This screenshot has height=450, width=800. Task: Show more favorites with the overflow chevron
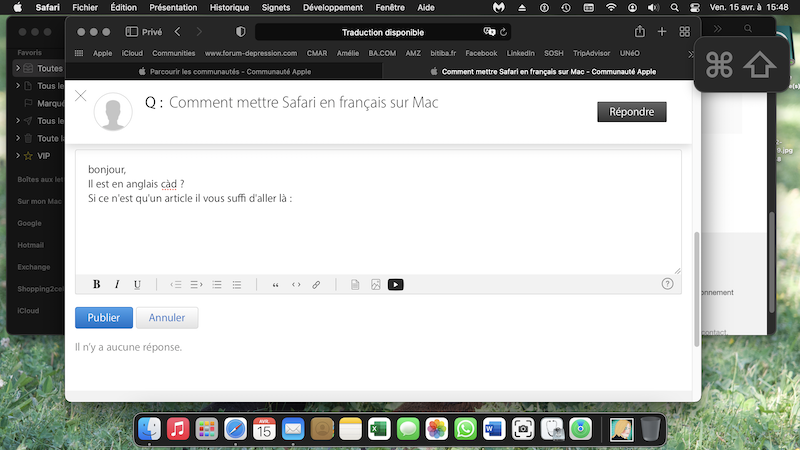click(691, 53)
